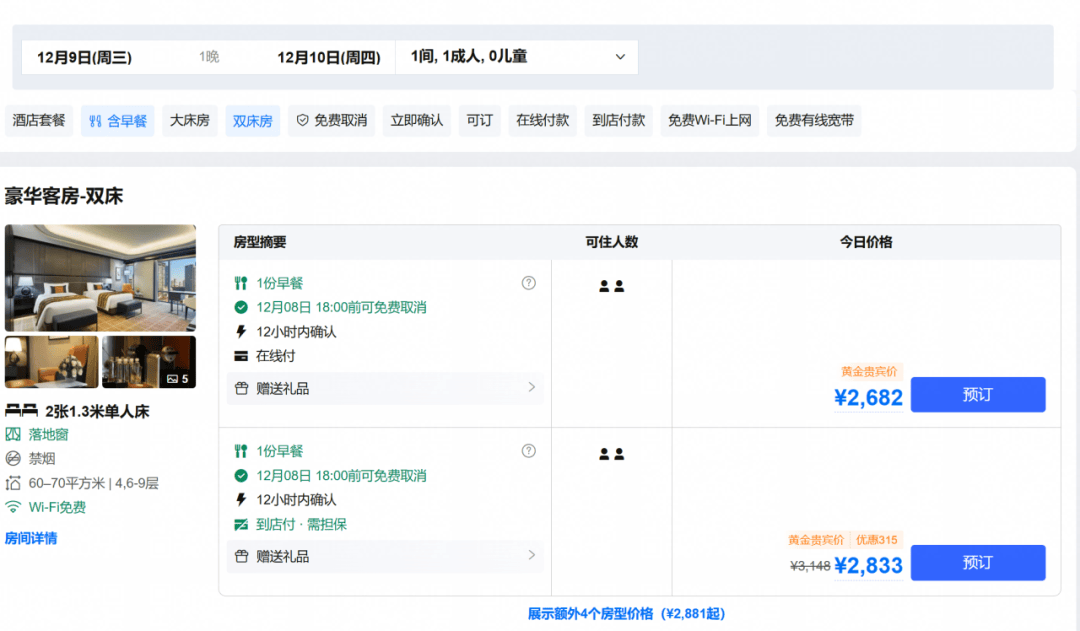View the armchair room thumbnail
This screenshot has width=1080, height=631.
tap(52, 362)
